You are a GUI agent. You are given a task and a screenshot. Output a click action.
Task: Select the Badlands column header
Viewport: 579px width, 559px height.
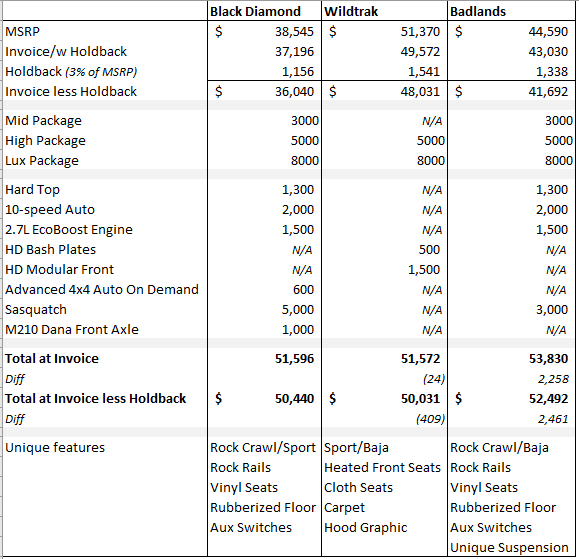click(478, 11)
